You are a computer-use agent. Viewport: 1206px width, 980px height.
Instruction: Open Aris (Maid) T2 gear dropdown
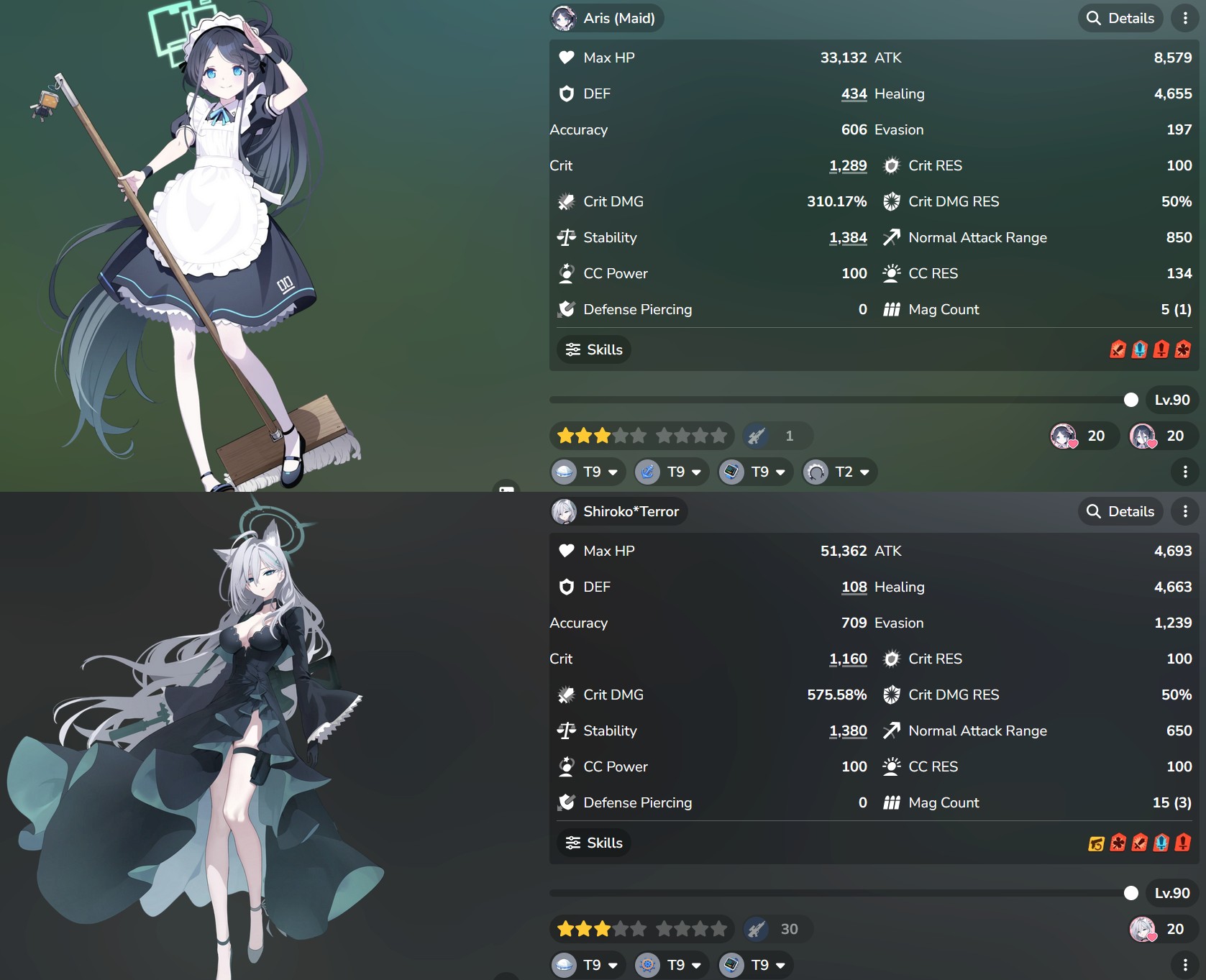tap(840, 472)
